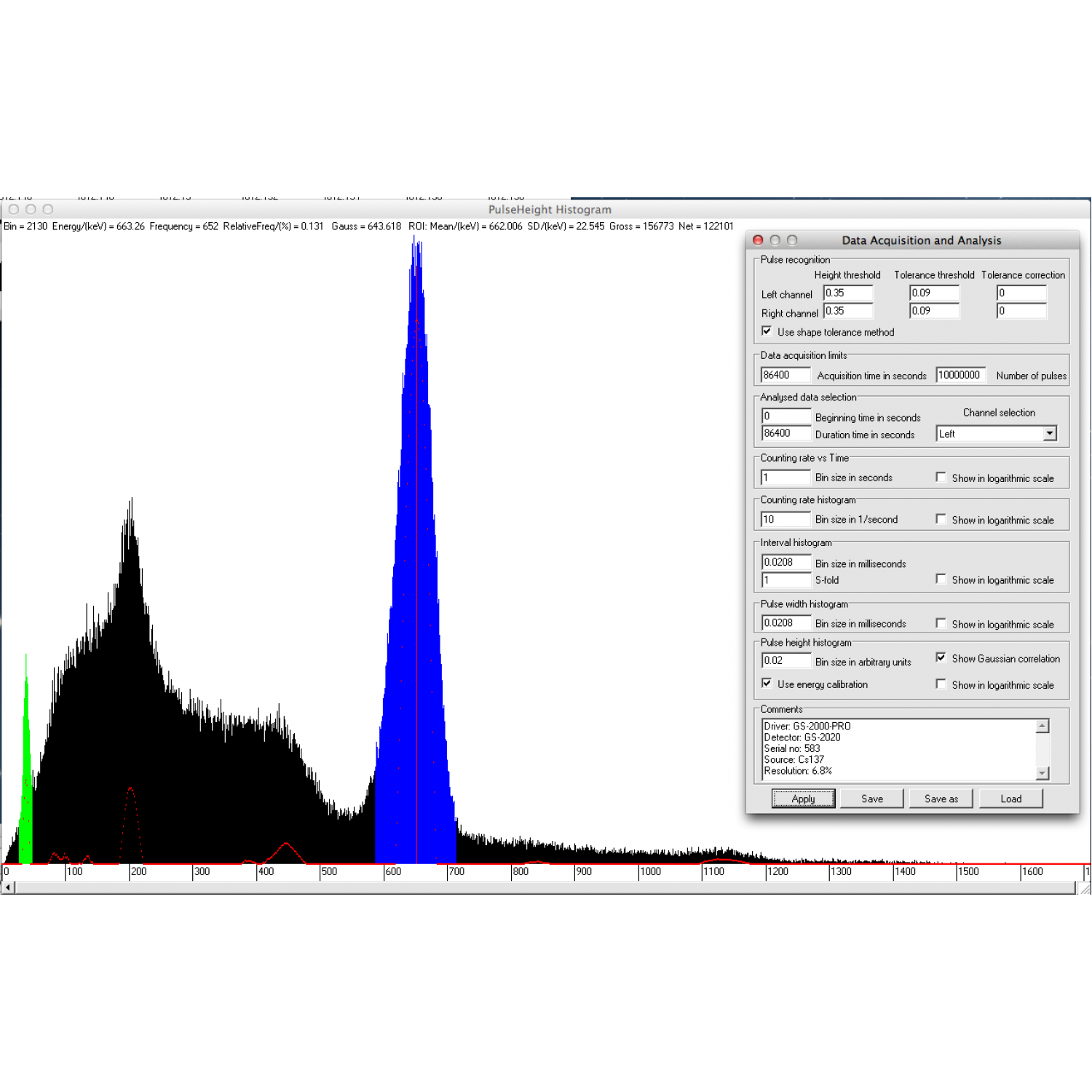
Task: Uncheck Use shape tolerance method
Action: click(767, 331)
